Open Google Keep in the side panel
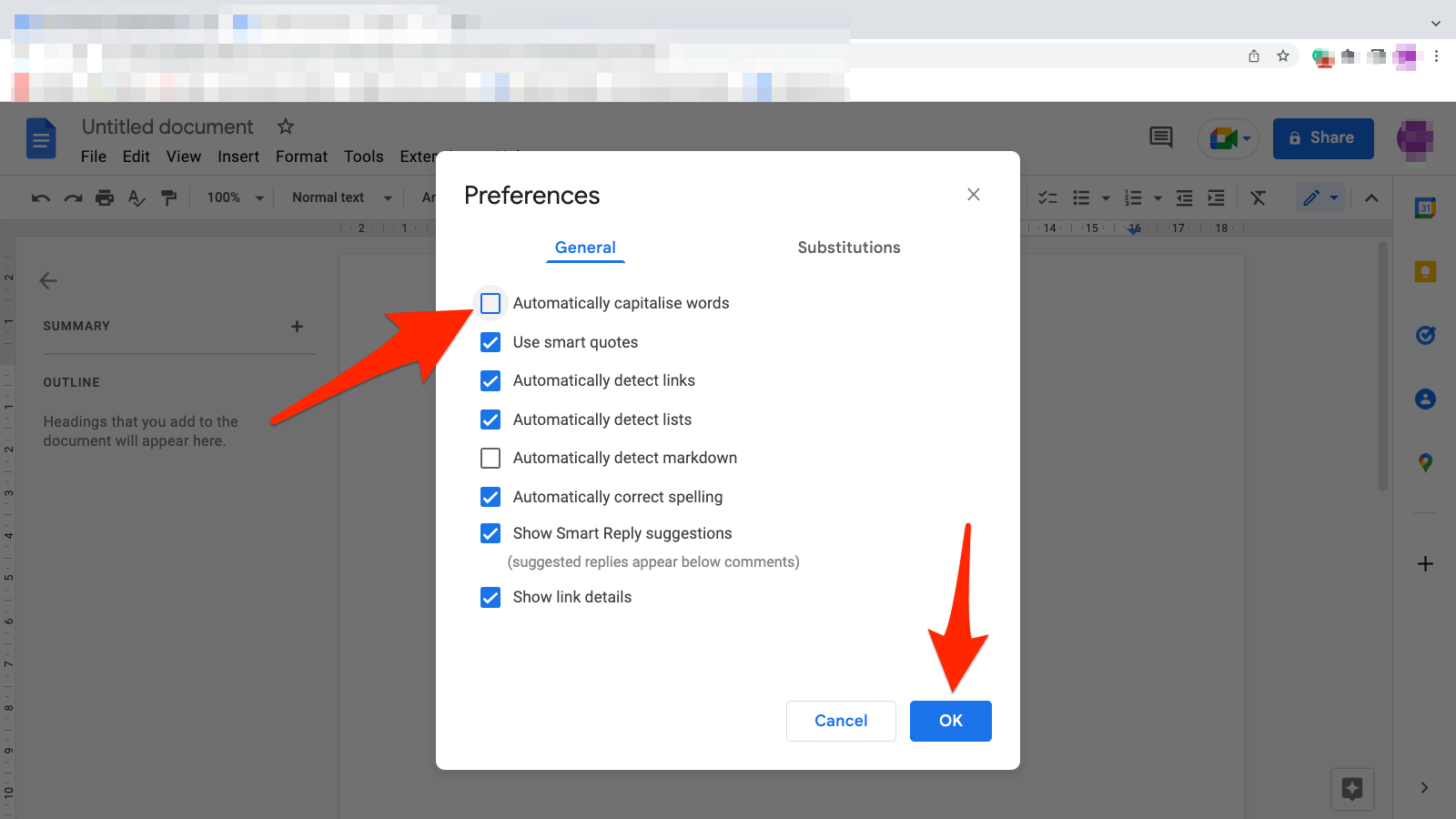The image size is (1456, 819). pyautogui.click(x=1425, y=271)
